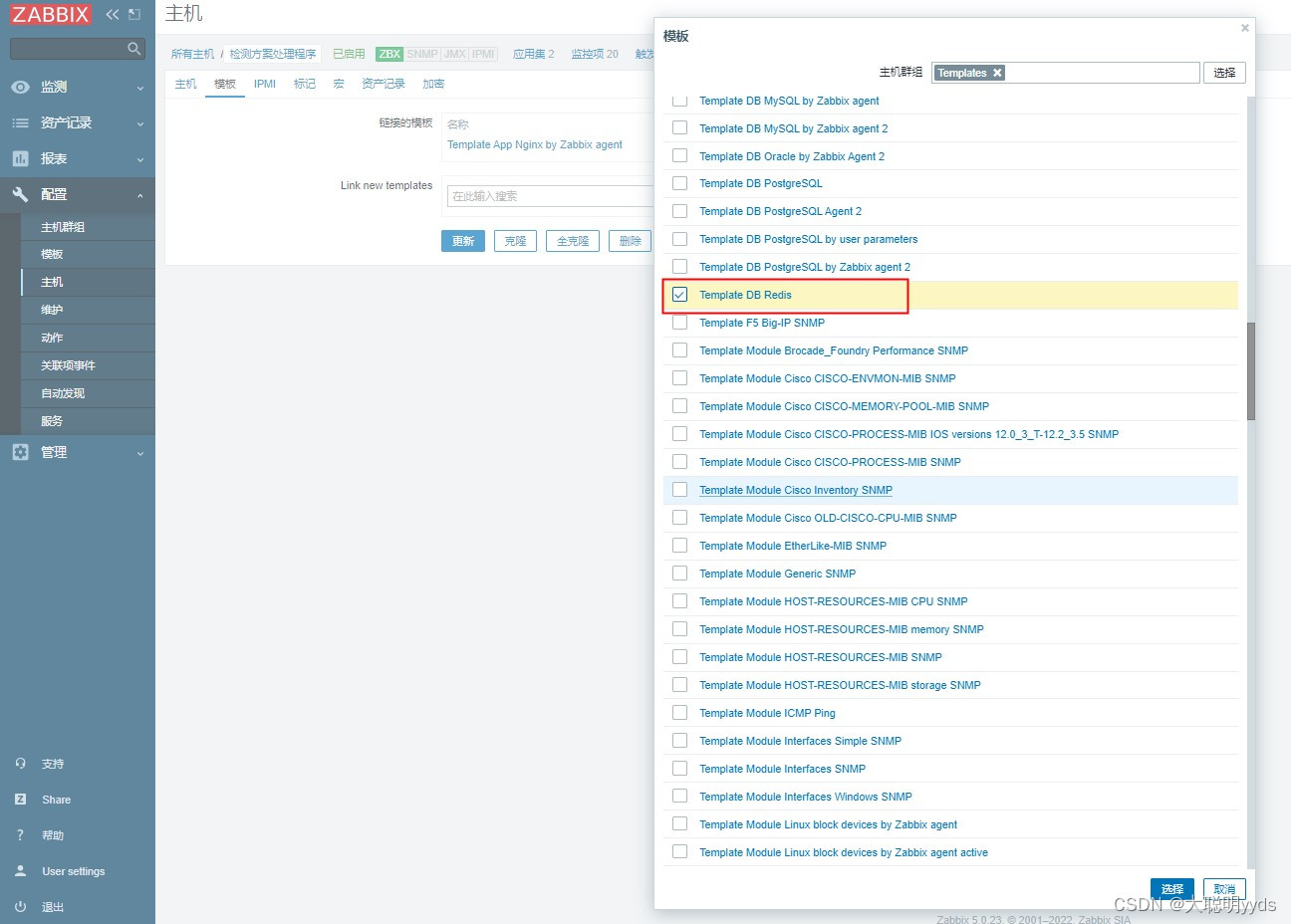Image resolution: width=1291 pixels, height=924 pixels.
Task: Click the Link new templates search field
Action: click(x=551, y=196)
